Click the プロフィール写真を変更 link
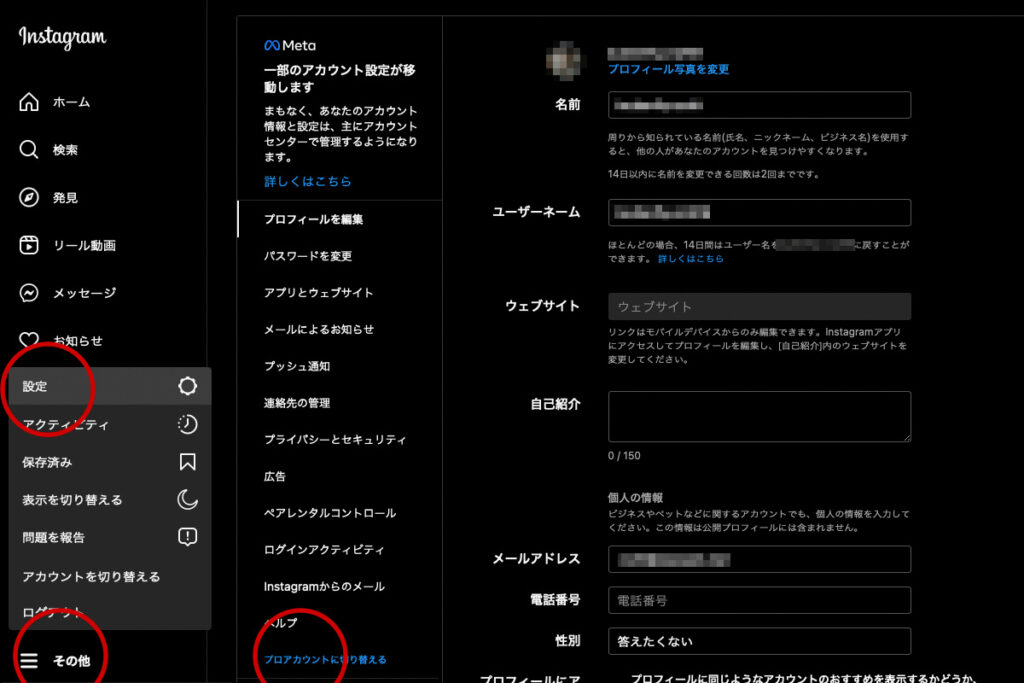 668,69
